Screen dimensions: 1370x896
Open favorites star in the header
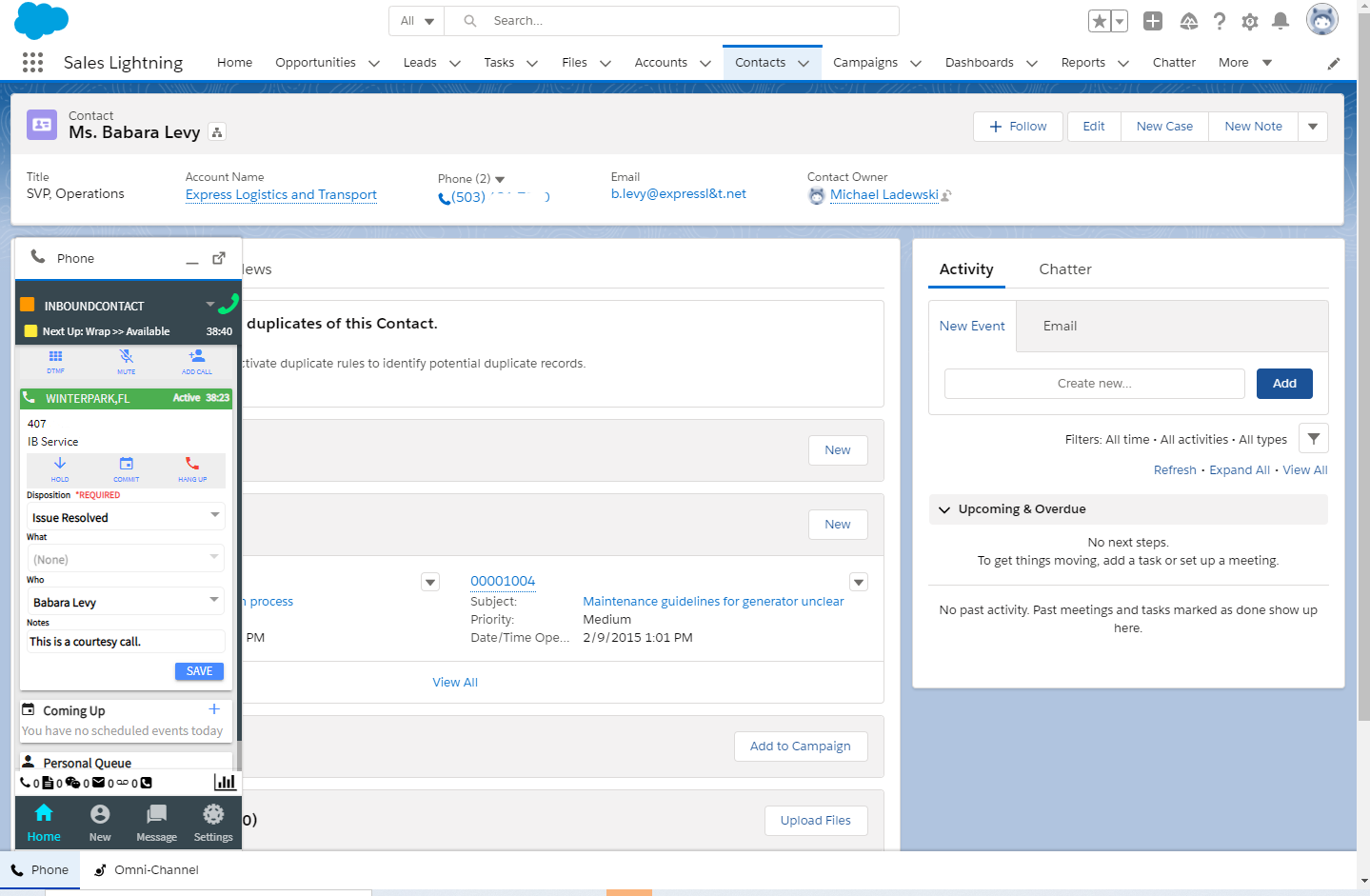(1099, 19)
